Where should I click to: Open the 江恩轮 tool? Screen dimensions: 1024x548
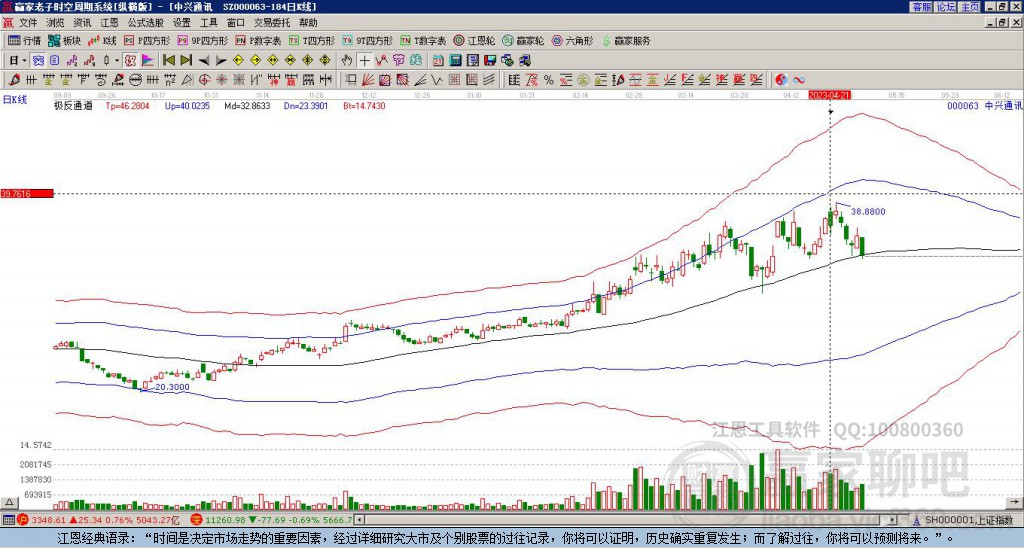pyautogui.click(x=474, y=40)
